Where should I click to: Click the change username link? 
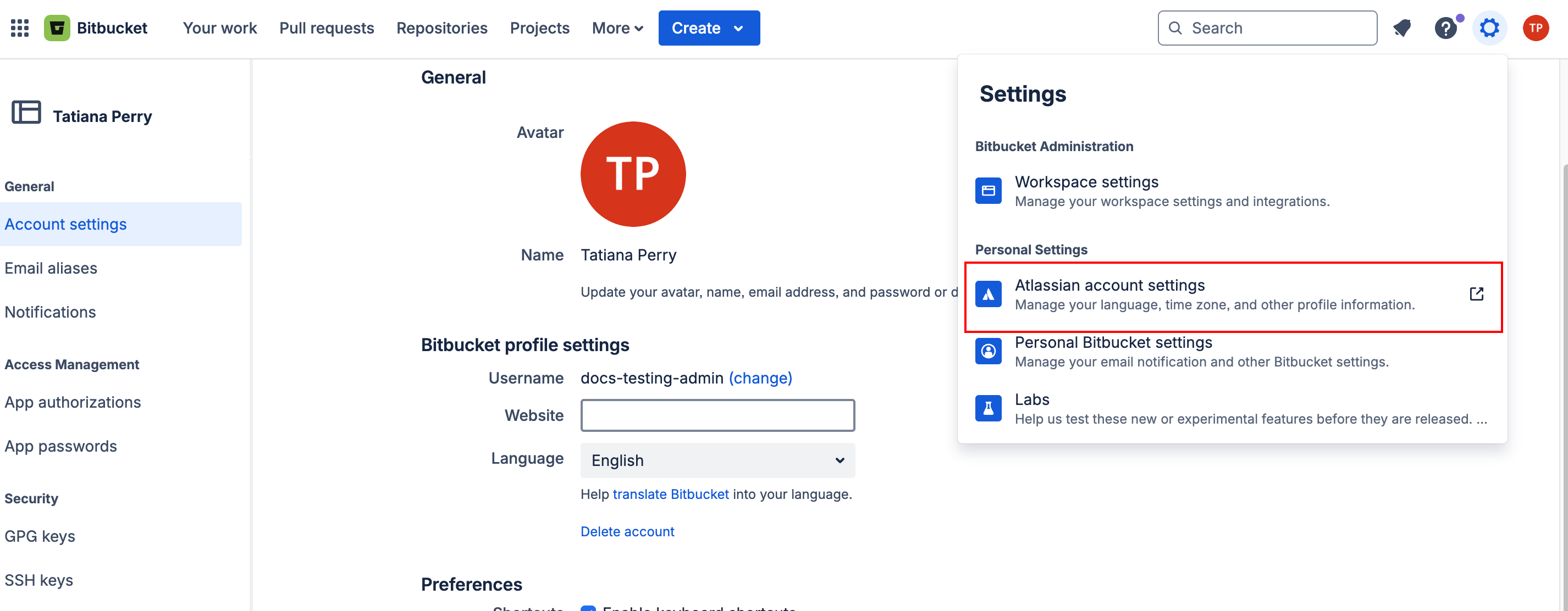tap(760, 378)
